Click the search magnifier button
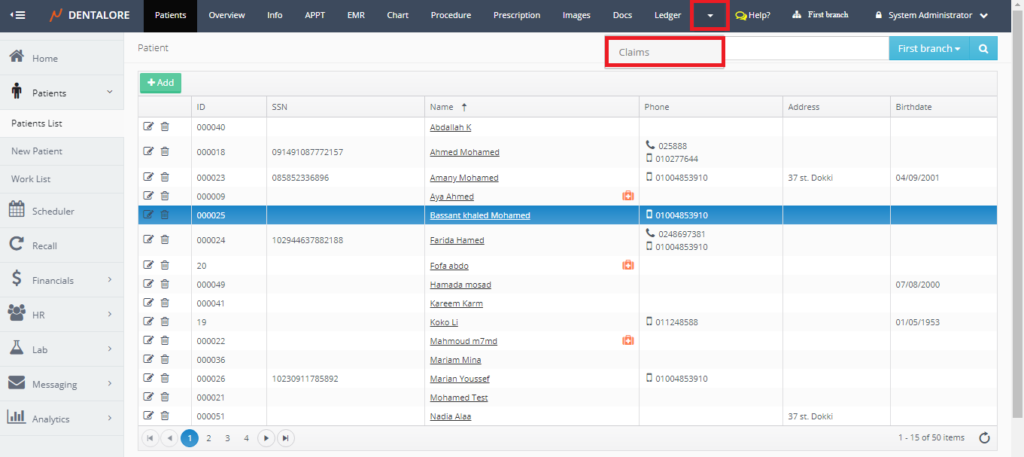This screenshot has width=1024, height=457. point(983,48)
